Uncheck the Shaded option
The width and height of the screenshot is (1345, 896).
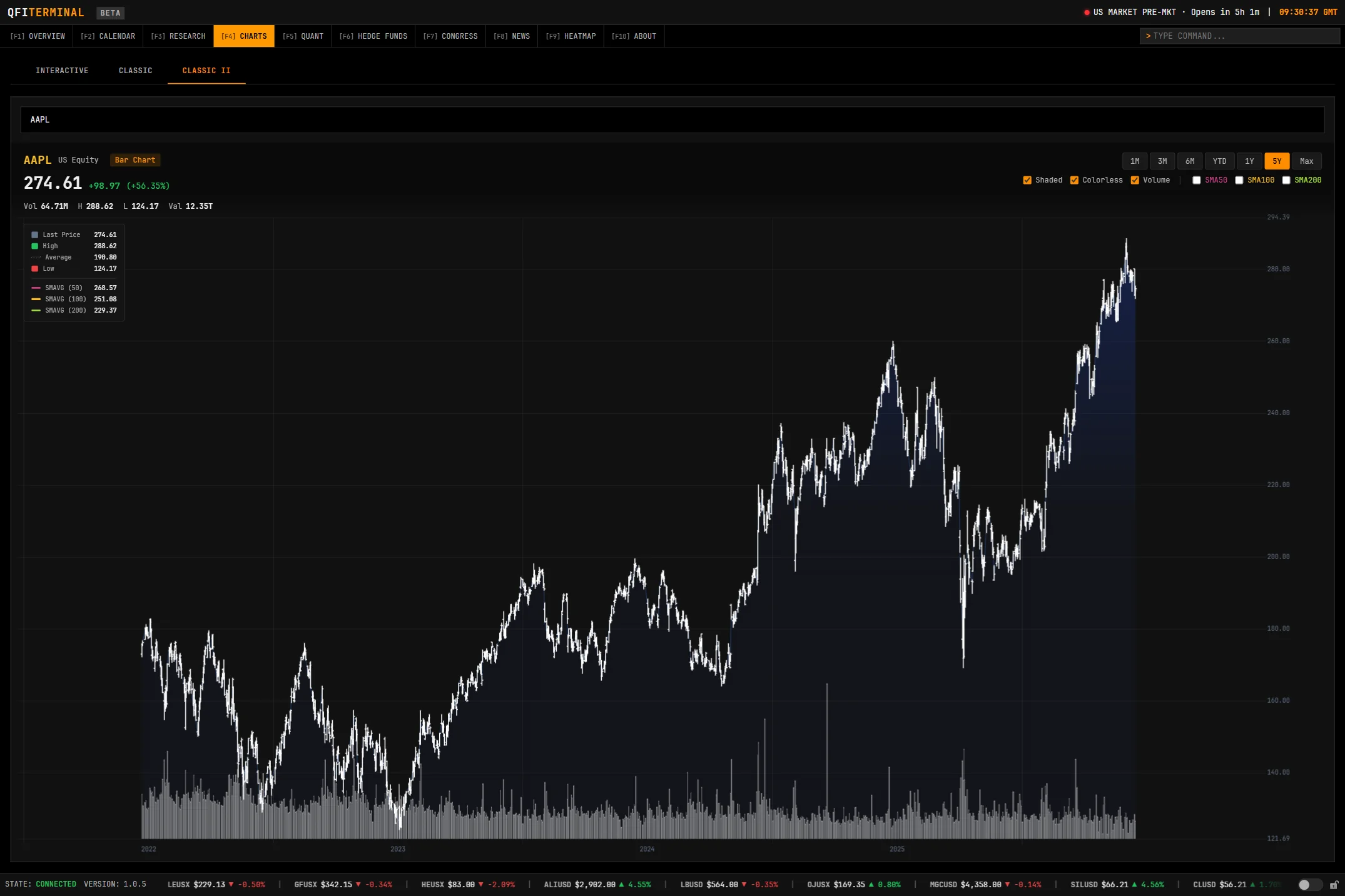[1027, 180]
